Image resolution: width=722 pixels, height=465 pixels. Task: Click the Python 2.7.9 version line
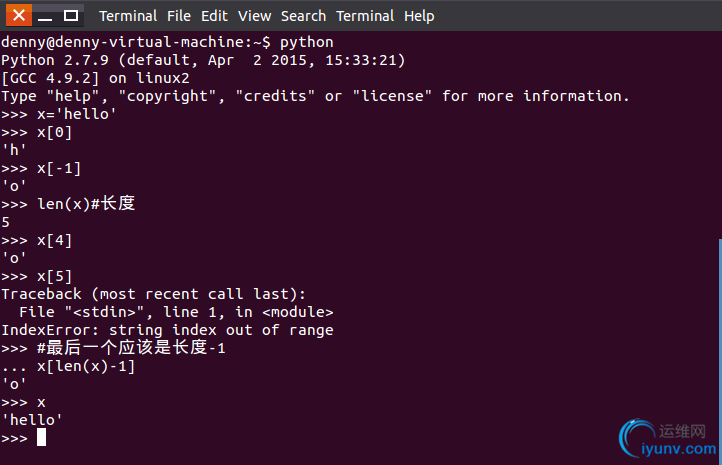tap(203, 60)
